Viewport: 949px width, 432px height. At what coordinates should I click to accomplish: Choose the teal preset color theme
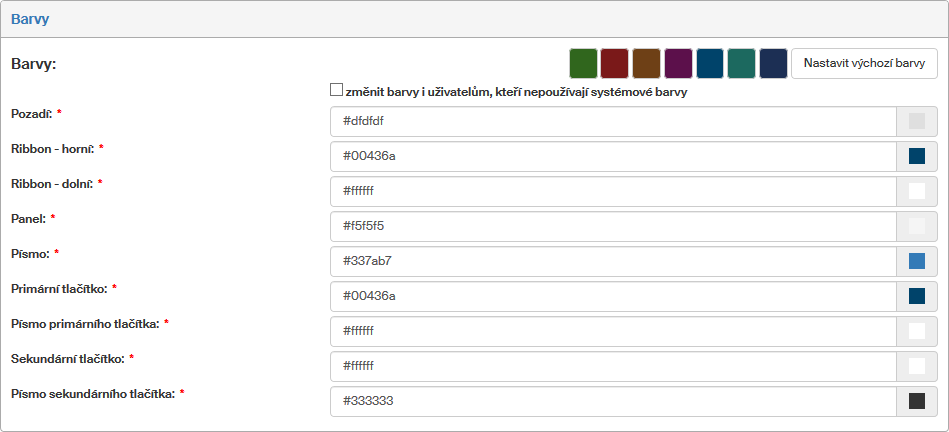point(741,63)
